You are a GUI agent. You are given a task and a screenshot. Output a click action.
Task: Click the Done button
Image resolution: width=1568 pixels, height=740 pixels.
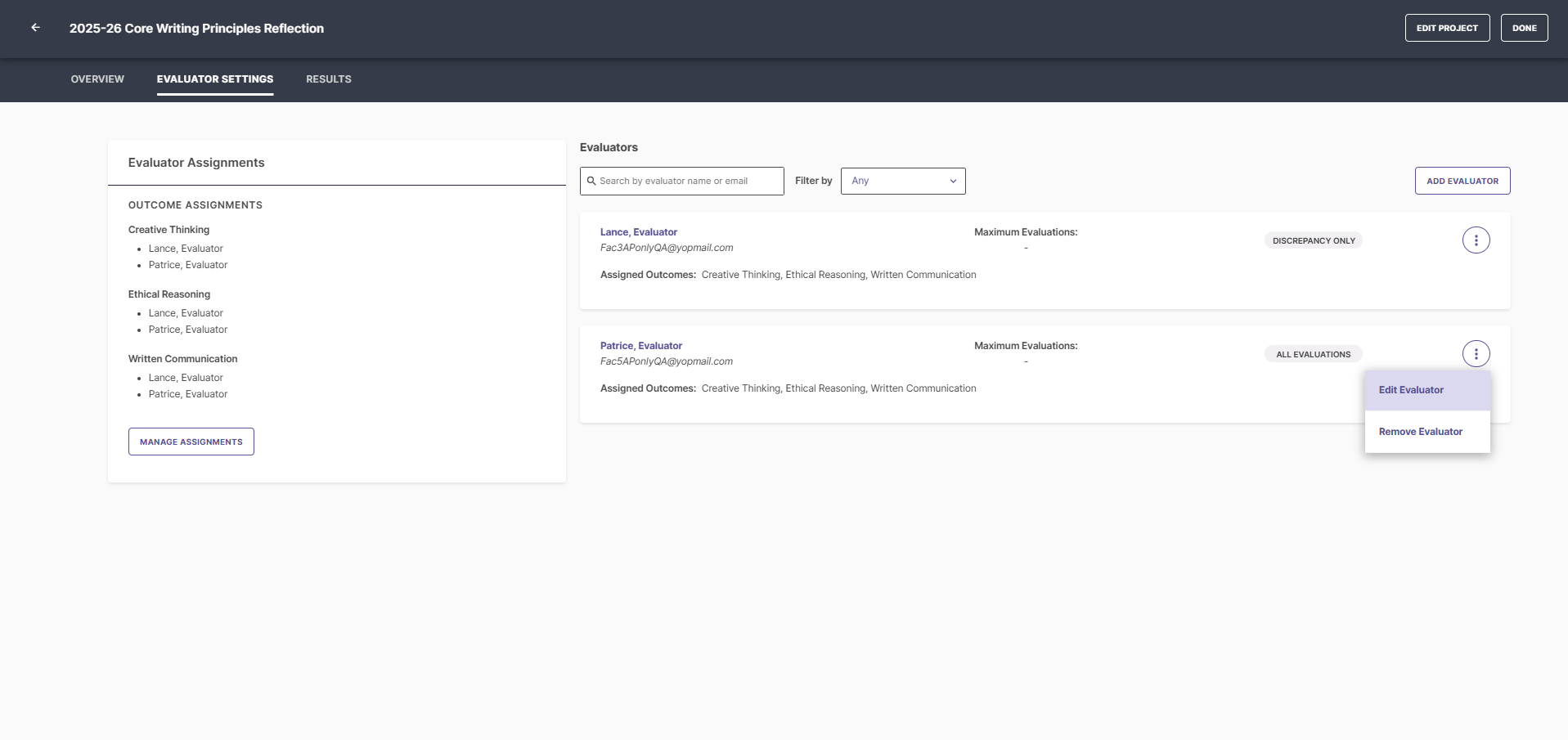(1524, 28)
